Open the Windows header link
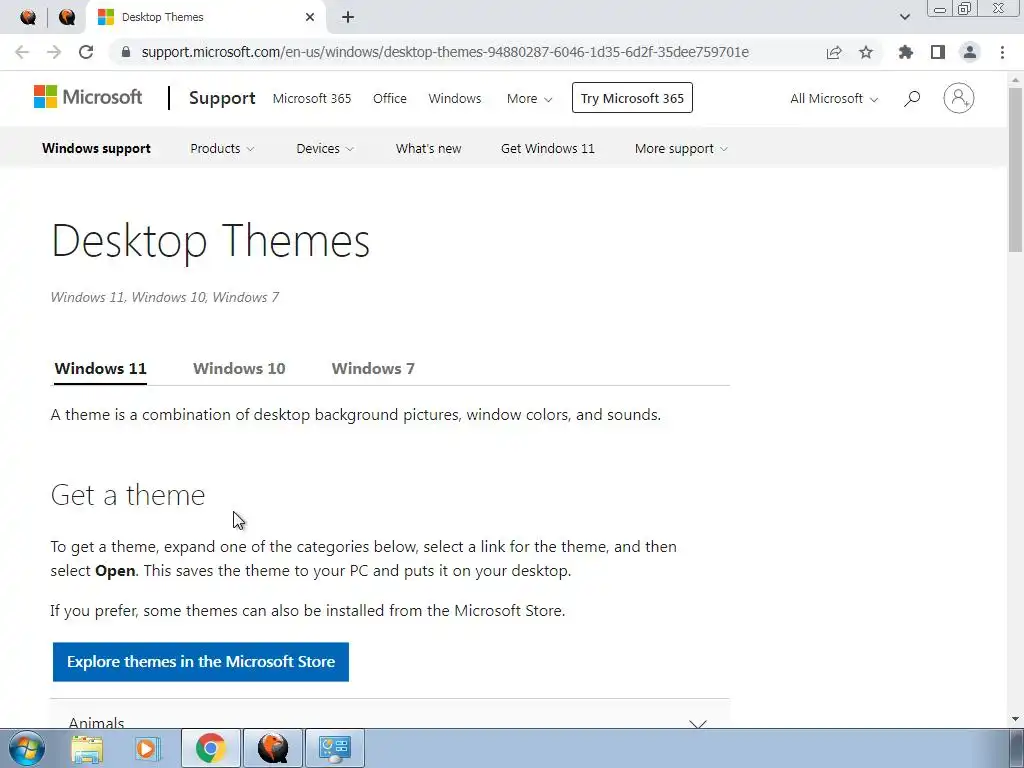 (455, 99)
